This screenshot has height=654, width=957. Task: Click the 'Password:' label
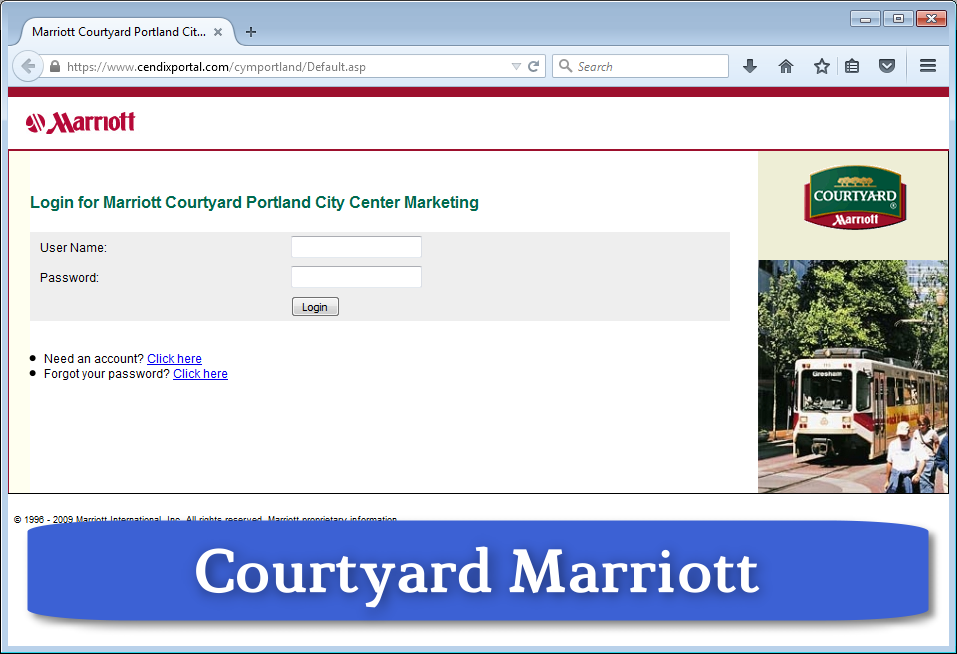pyautogui.click(x=69, y=278)
